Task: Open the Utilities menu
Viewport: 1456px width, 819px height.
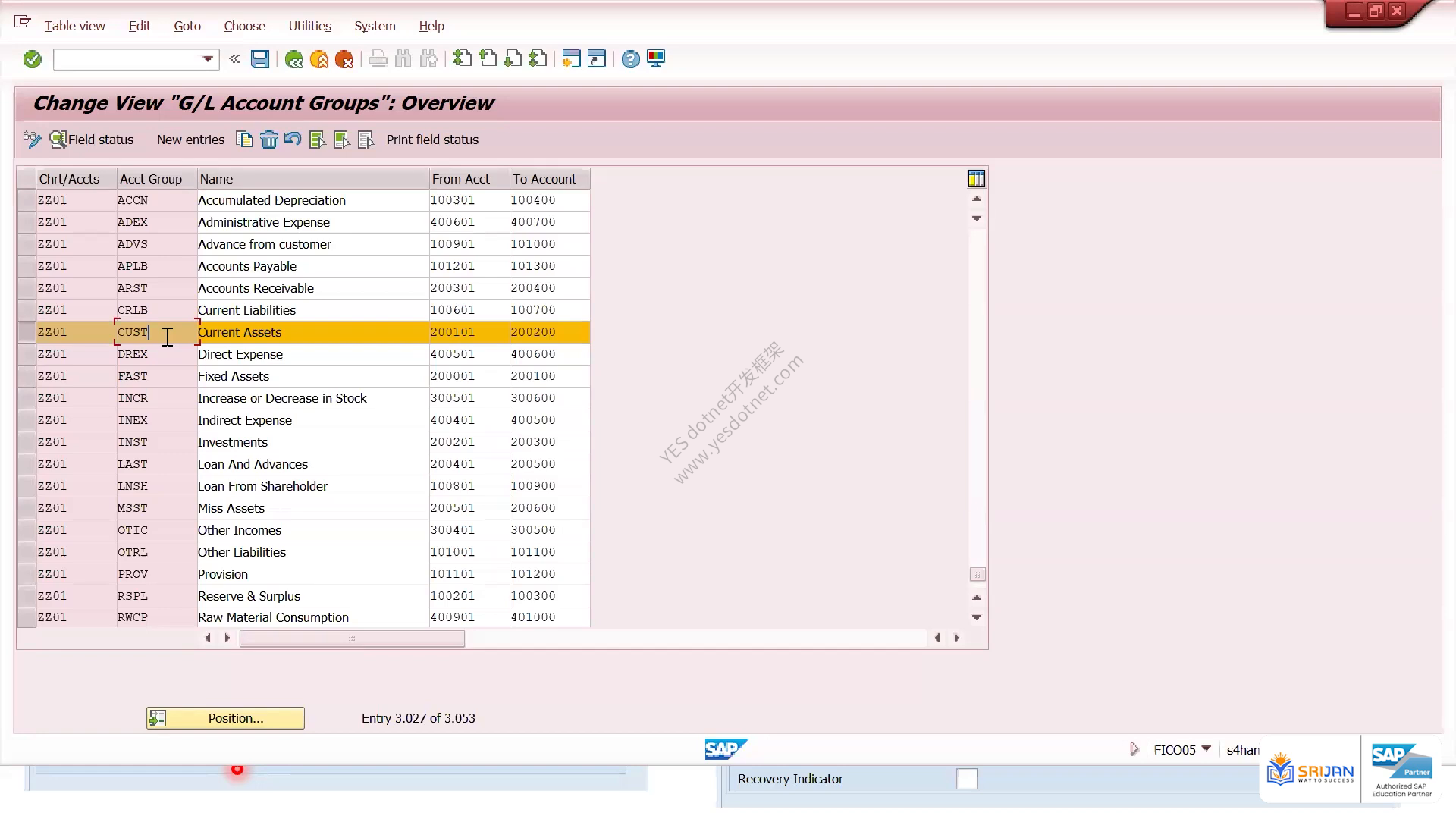Action: pos(309,26)
